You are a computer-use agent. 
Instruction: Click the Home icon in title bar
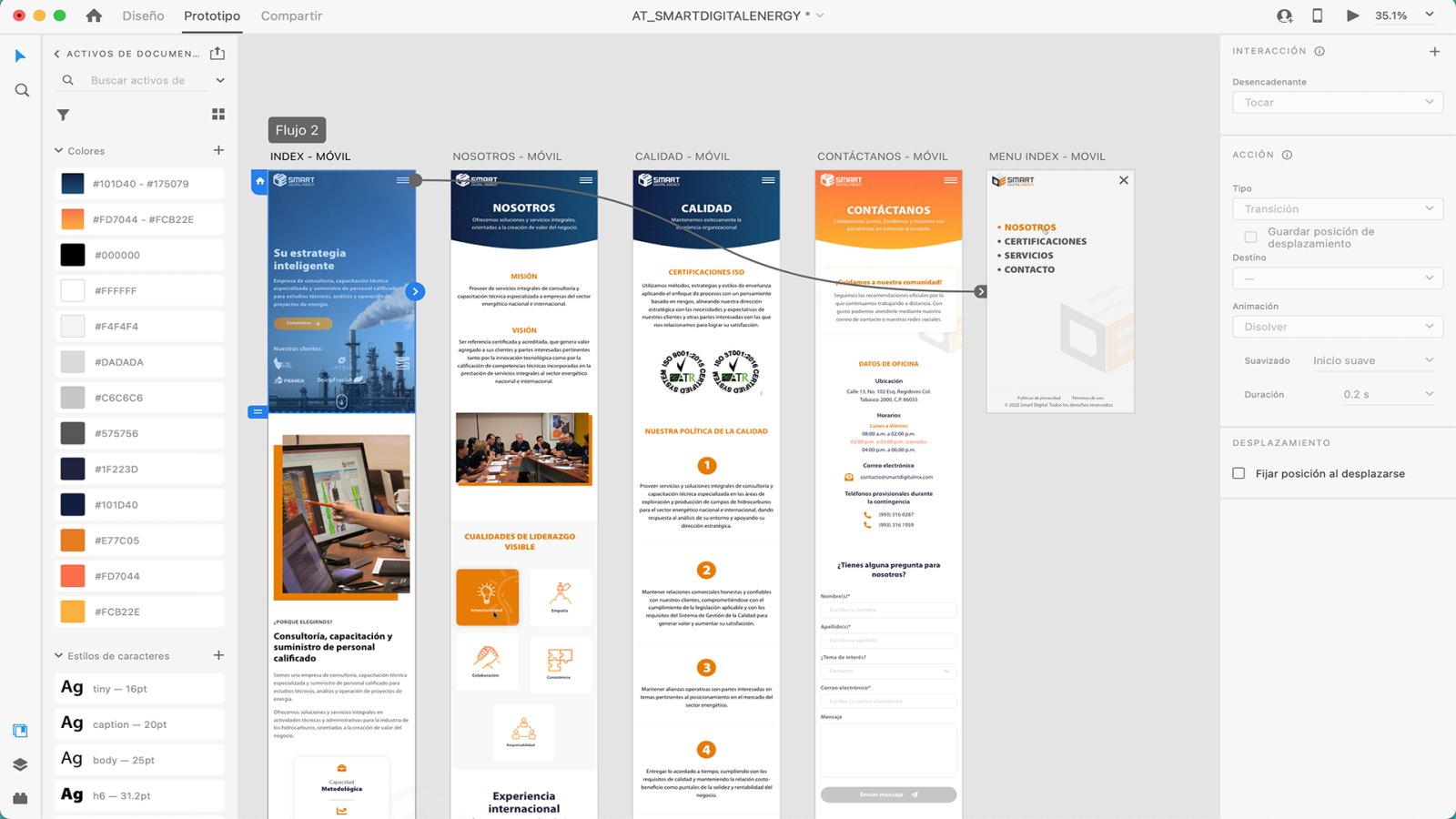point(94,15)
